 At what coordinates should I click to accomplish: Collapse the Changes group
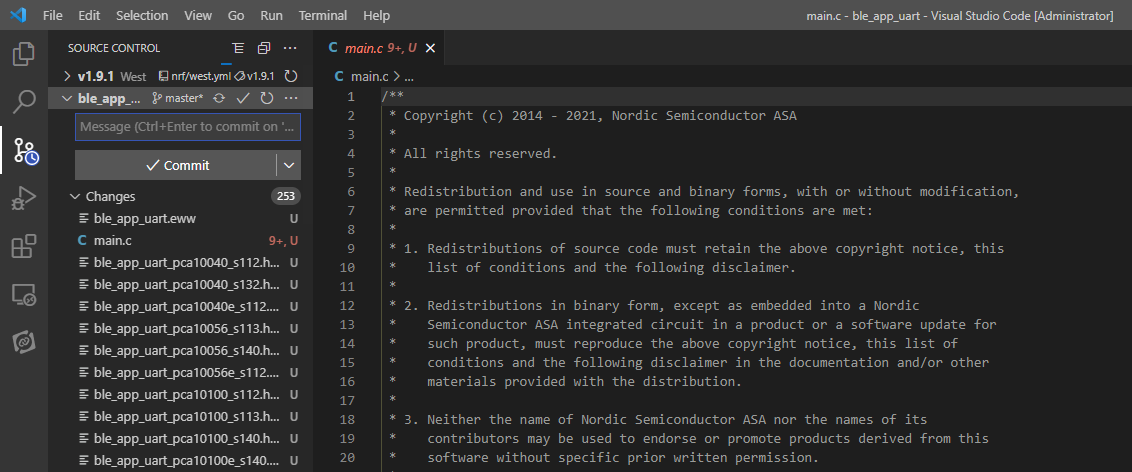74,196
